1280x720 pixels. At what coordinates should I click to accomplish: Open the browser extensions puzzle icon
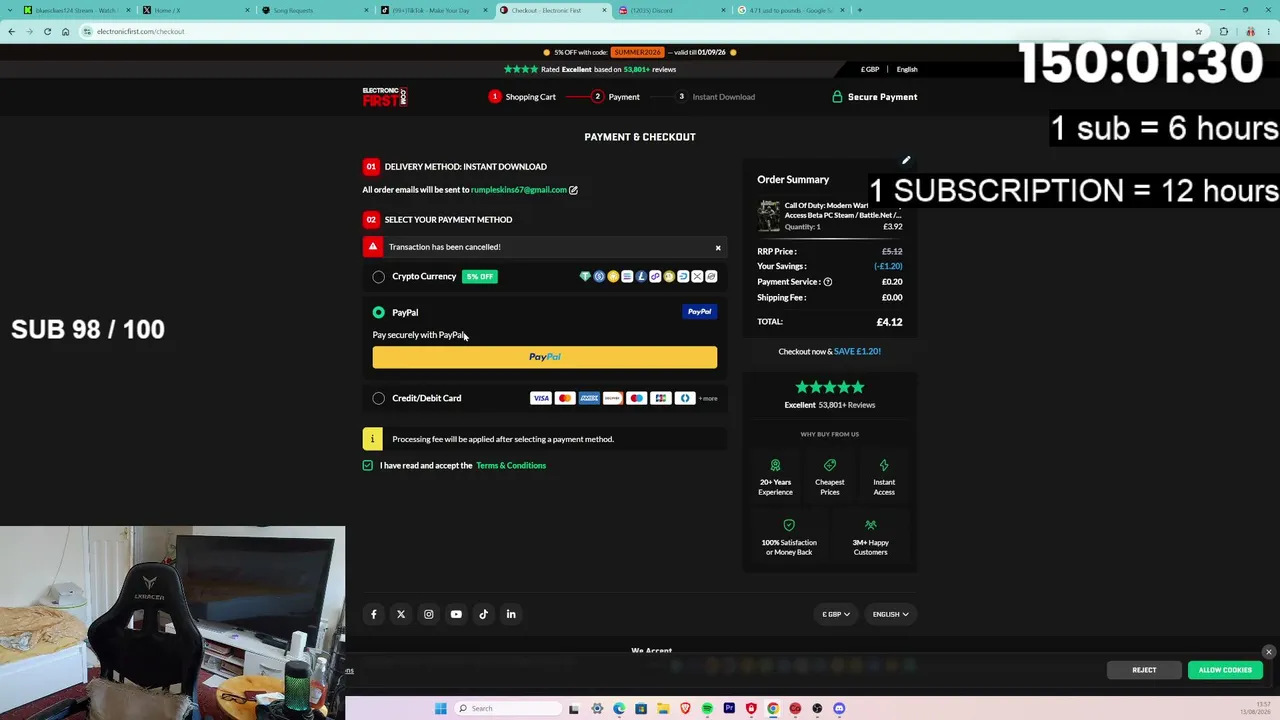click(x=1223, y=31)
